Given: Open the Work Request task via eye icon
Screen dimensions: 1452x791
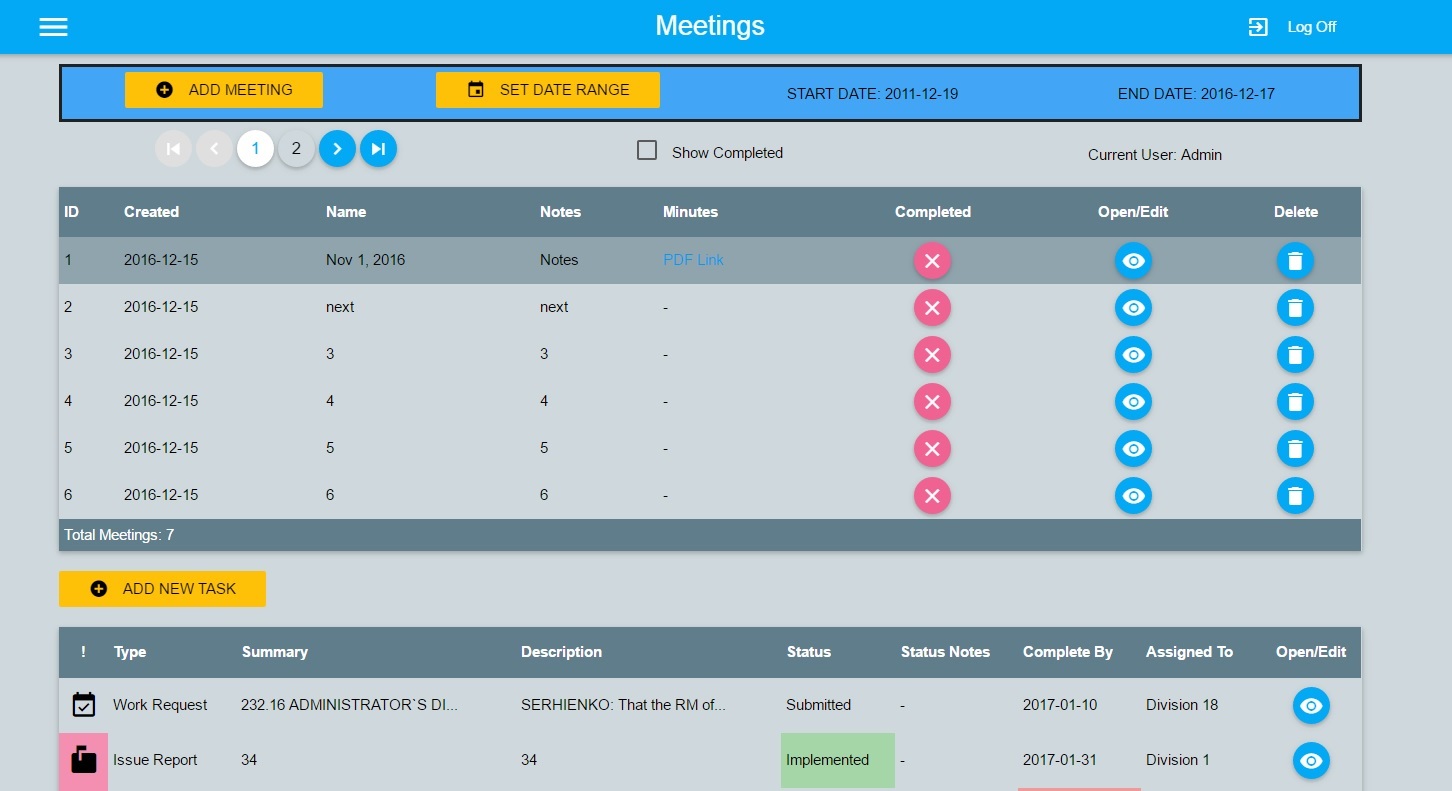Looking at the screenshot, I should 1311,706.
